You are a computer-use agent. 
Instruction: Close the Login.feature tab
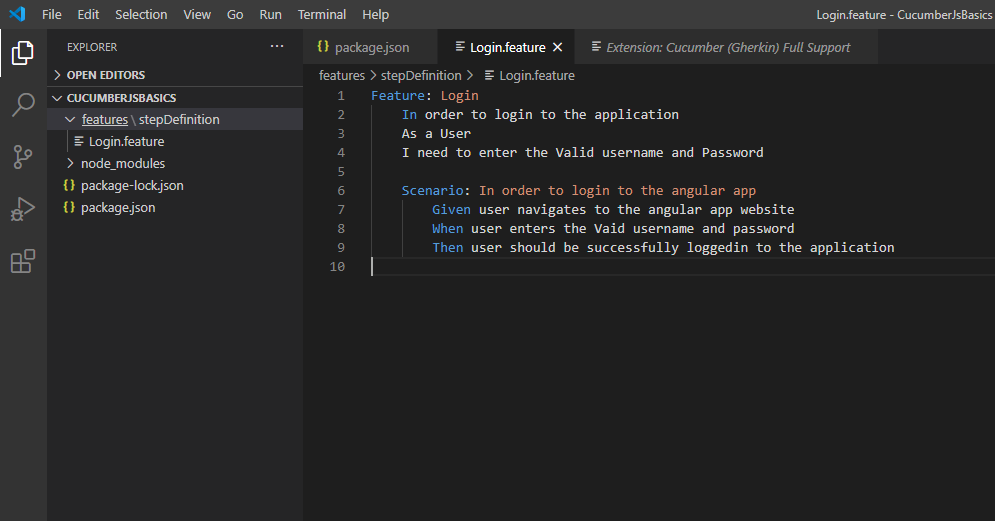click(557, 47)
